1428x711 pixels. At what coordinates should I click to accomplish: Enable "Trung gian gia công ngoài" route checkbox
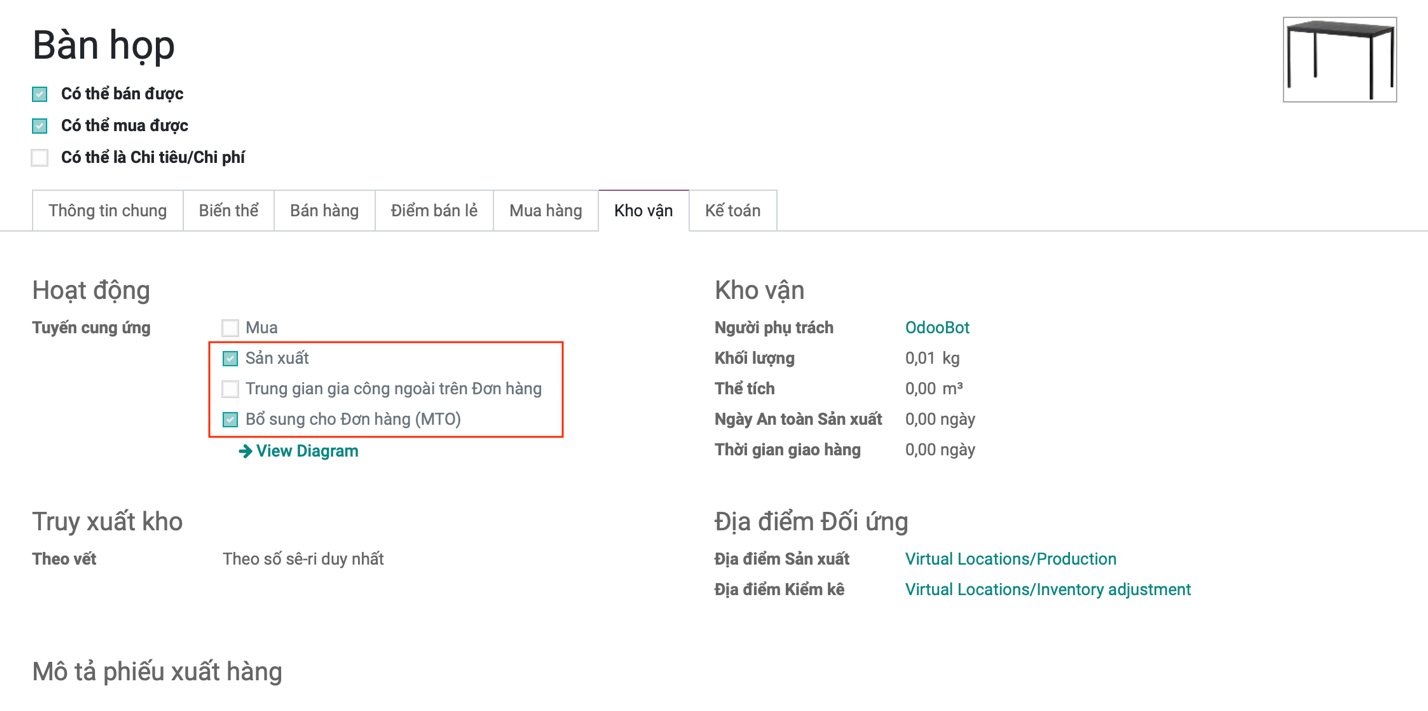(230, 389)
